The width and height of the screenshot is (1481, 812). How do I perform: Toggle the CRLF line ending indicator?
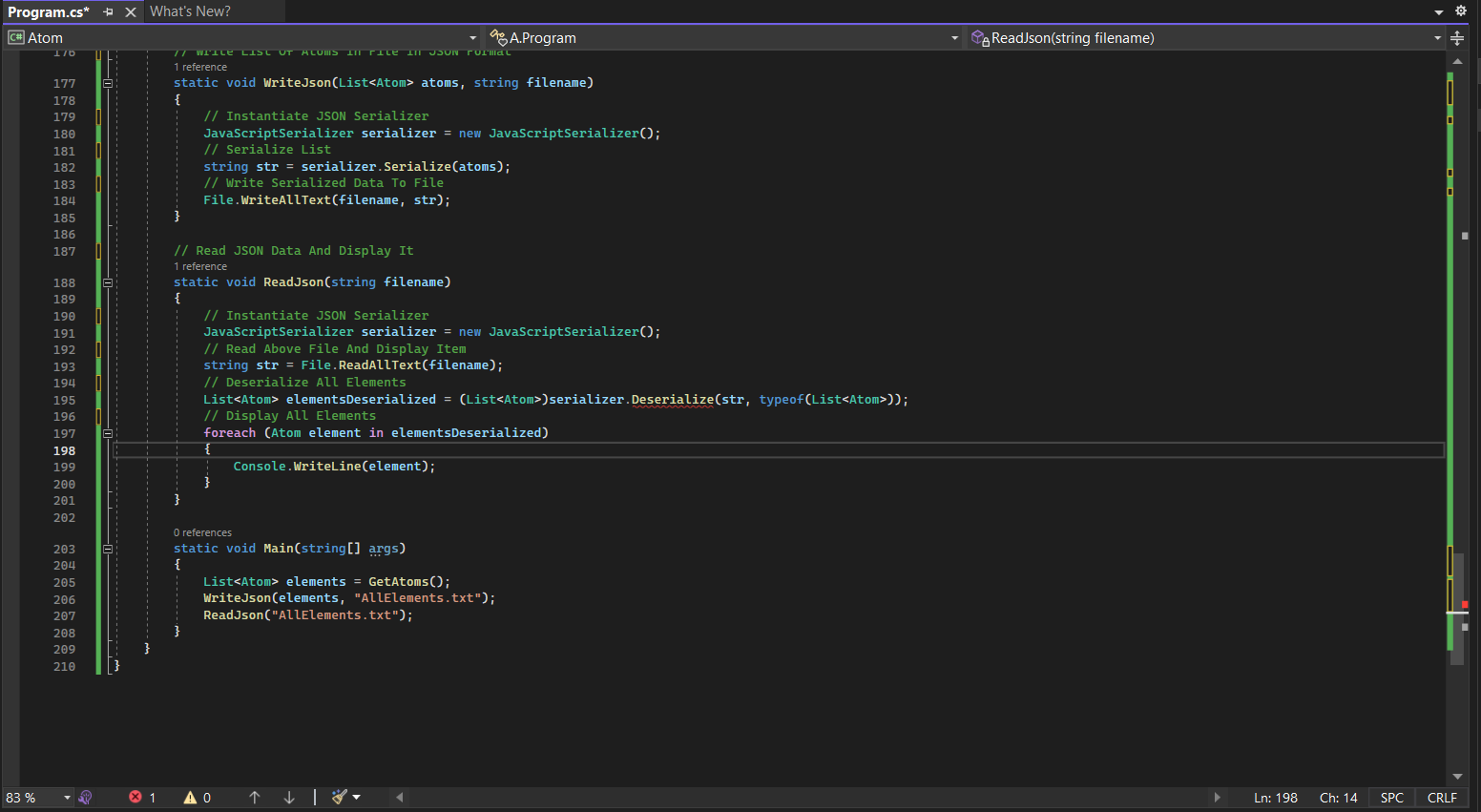pos(1442,798)
